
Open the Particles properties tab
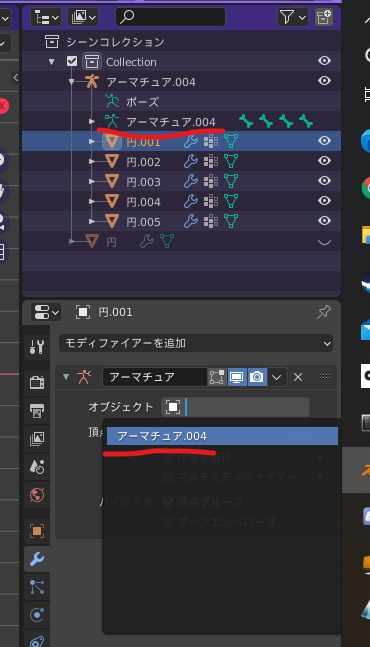tap(37, 587)
